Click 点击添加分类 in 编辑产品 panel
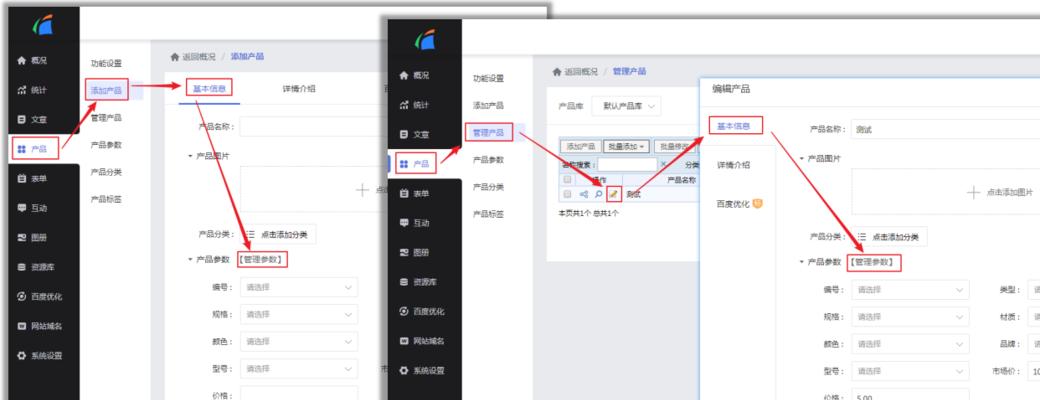Screen dimensions: 1040x400 coord(889,237)
